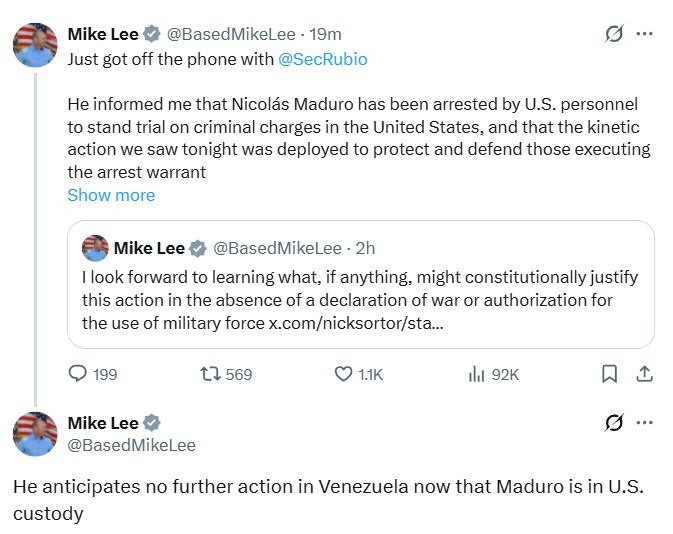The width and height of the screenshot is (673, 534).
Task: Click the repost icon showing 569
Action: click(x=210, y=374)
